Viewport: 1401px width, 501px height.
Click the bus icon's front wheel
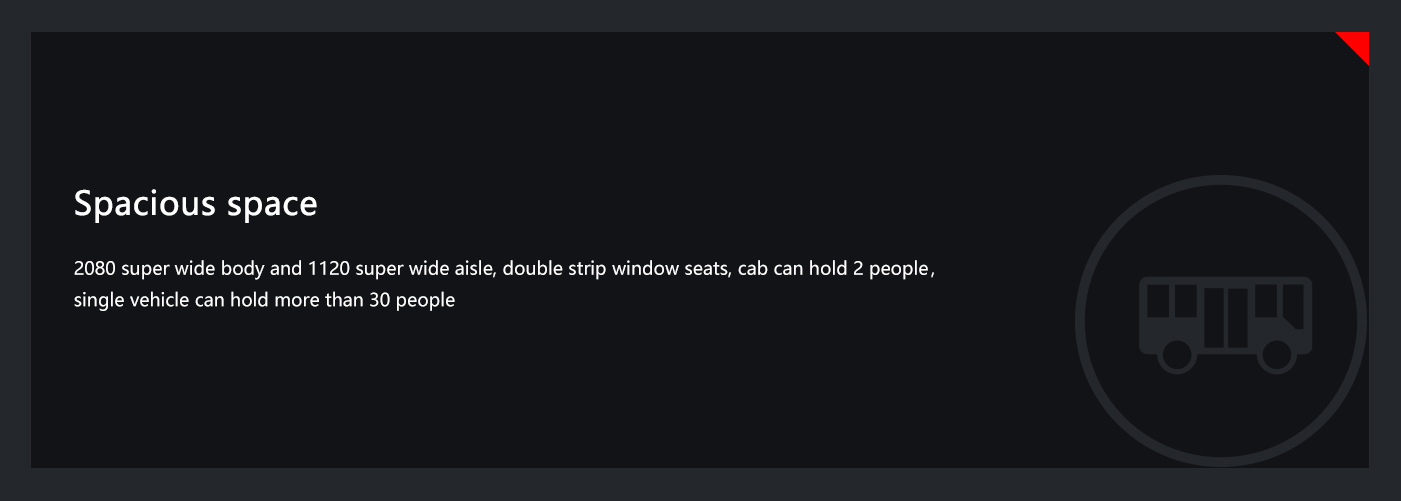(x=1276, y=356)
